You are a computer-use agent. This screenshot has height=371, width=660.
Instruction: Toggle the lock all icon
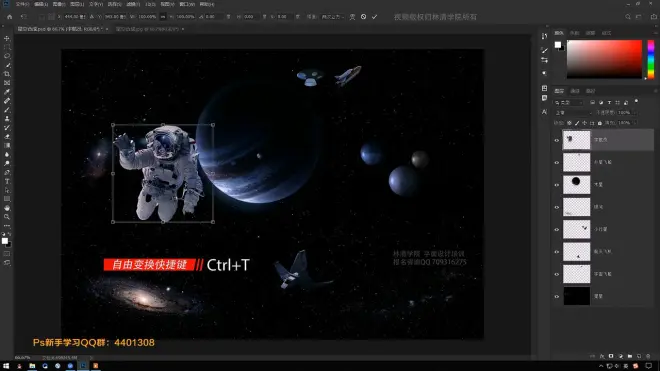[x=600, y=123]
